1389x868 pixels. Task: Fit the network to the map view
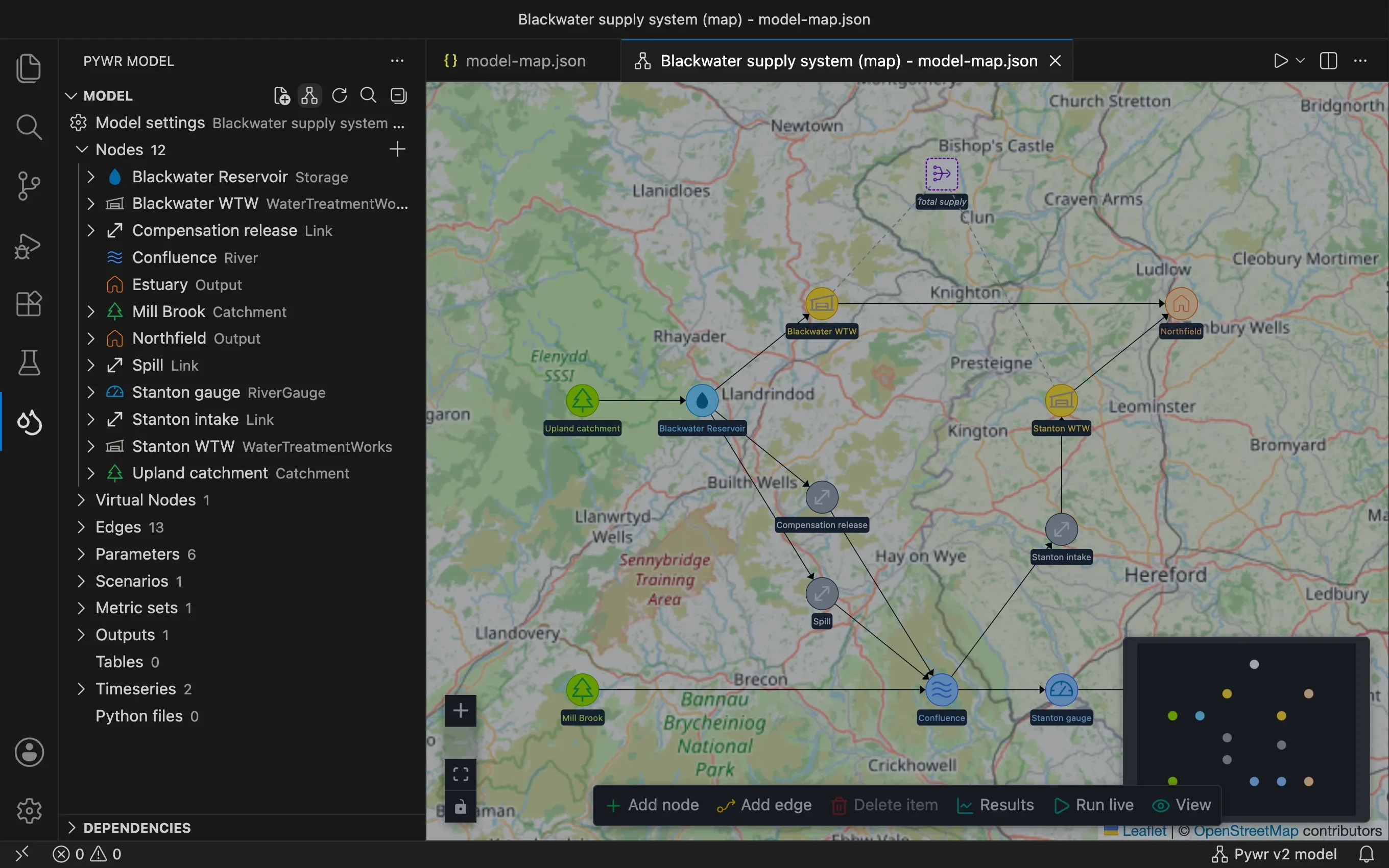click(460, 775)
